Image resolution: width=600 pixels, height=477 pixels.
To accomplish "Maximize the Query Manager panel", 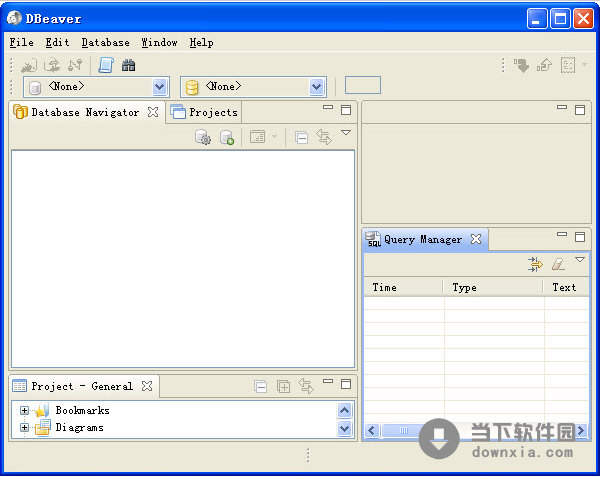I will pos(580,237).
